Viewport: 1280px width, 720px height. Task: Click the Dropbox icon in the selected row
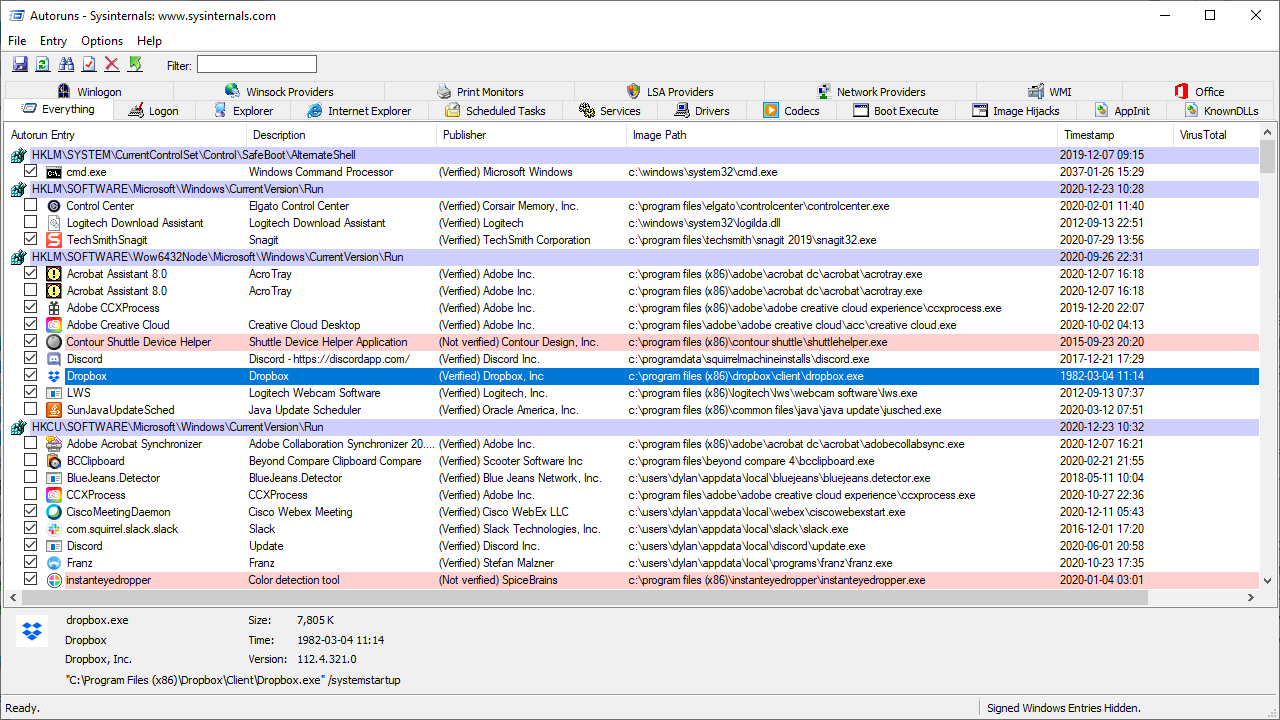(x=54, y=376)
